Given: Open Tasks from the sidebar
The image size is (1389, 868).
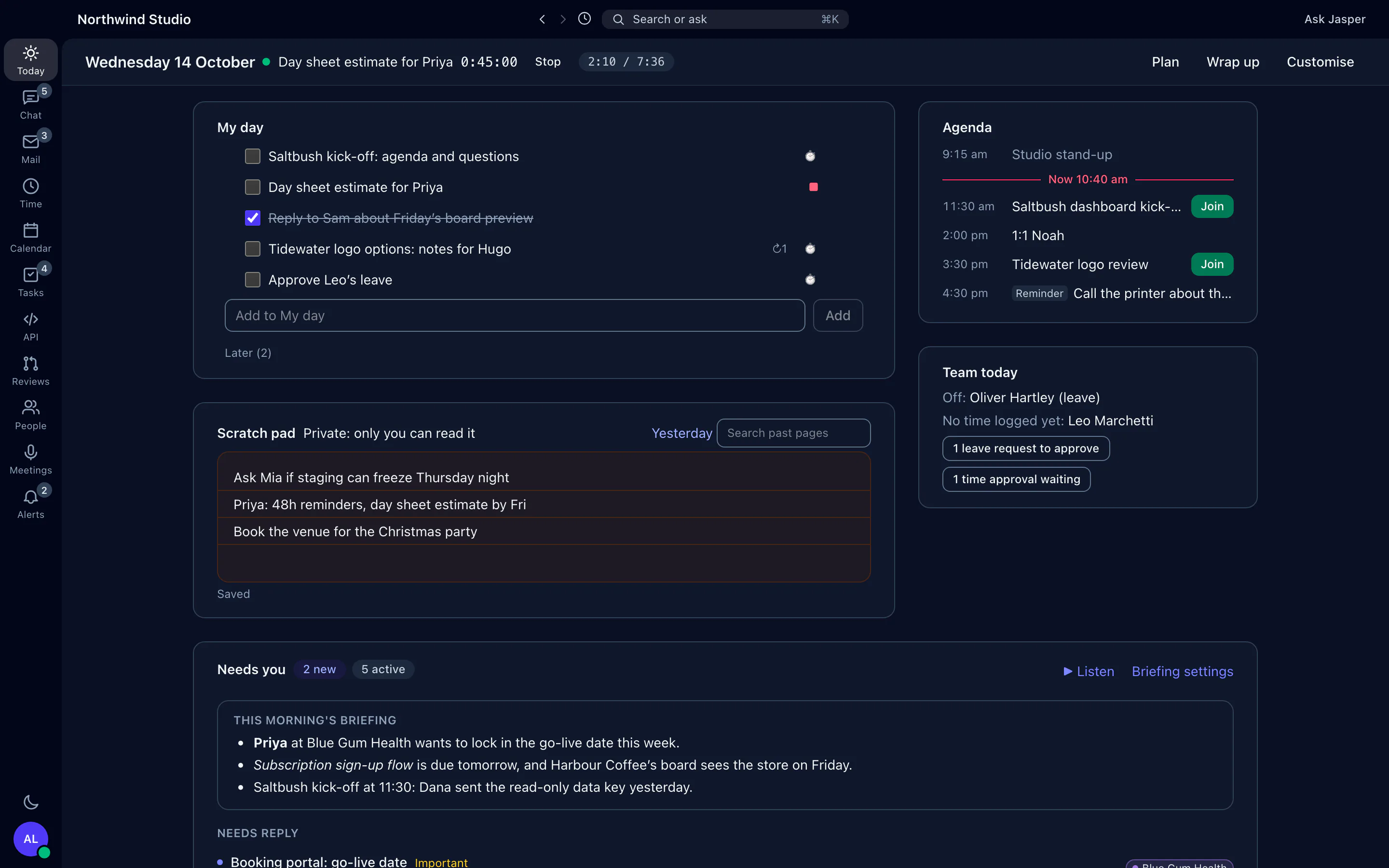Looking at the screenshot, I should pyautogui.click(x=30, y=281).
